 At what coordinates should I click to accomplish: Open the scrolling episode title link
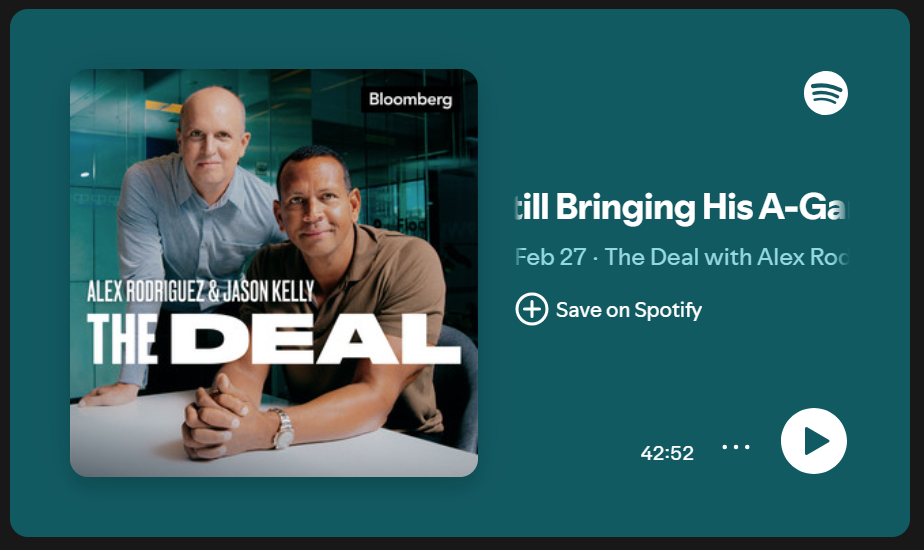(681, 208)
